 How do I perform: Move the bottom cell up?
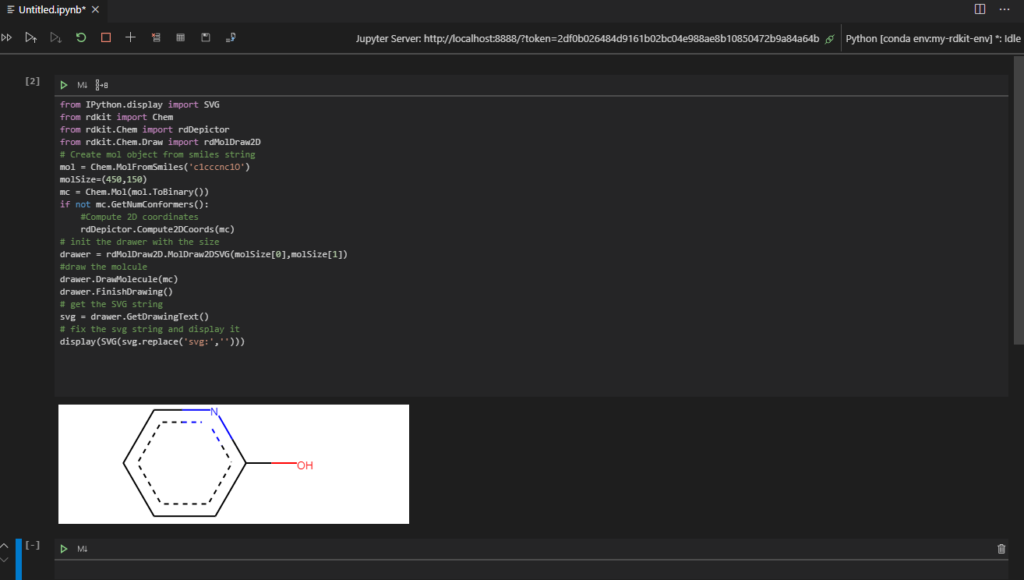pos(5,545)
